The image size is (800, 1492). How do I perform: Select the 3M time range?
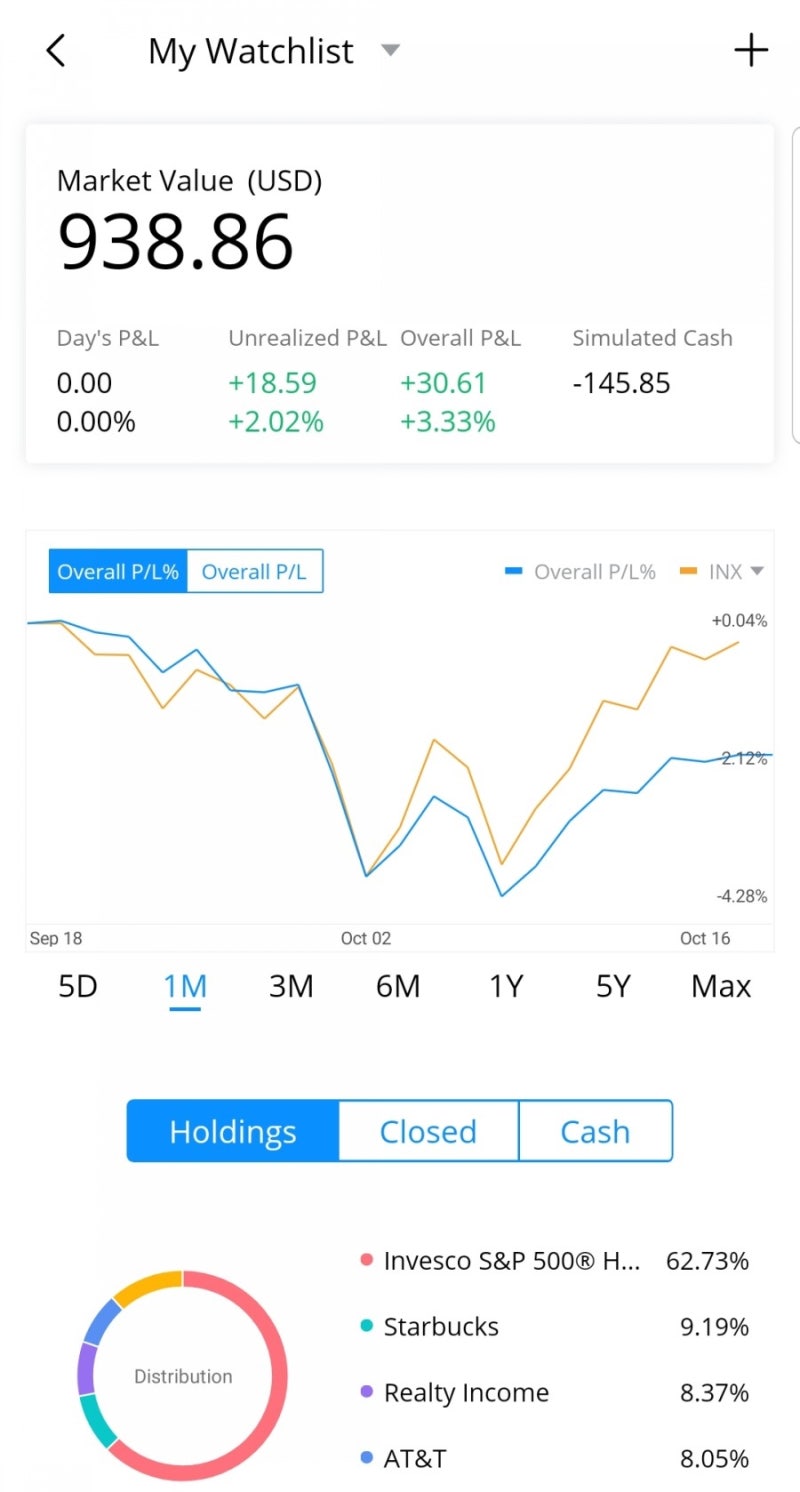pyautogui.click(x=291, y=986)
